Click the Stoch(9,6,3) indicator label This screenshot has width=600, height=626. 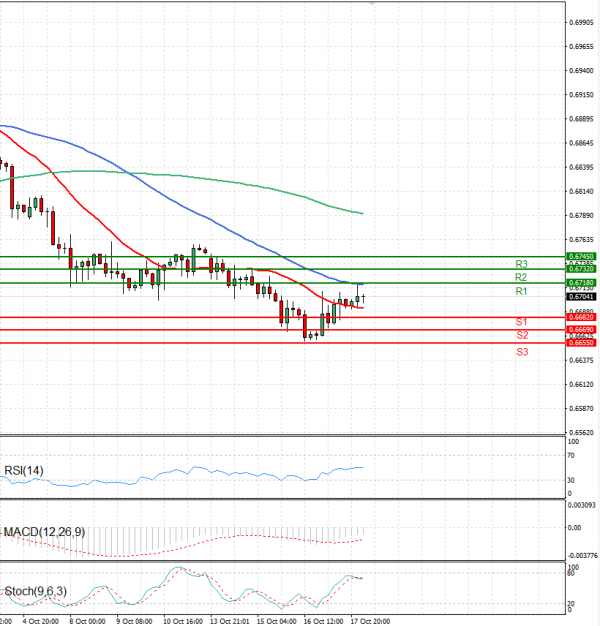[36, 591]
